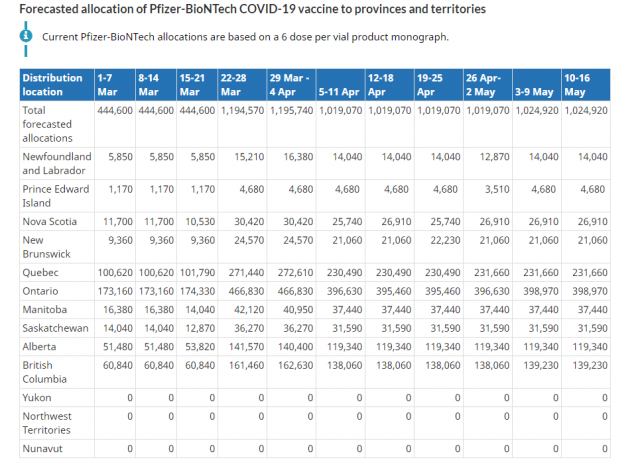Click total value 1,195,740 for 29 Mar - 4 Apr
The width and height of the screenshot is (640, 472).
291,110
